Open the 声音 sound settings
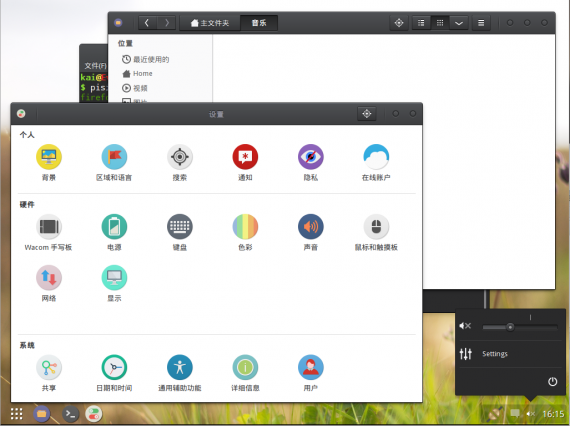570x426 pixels. (310, 233)
